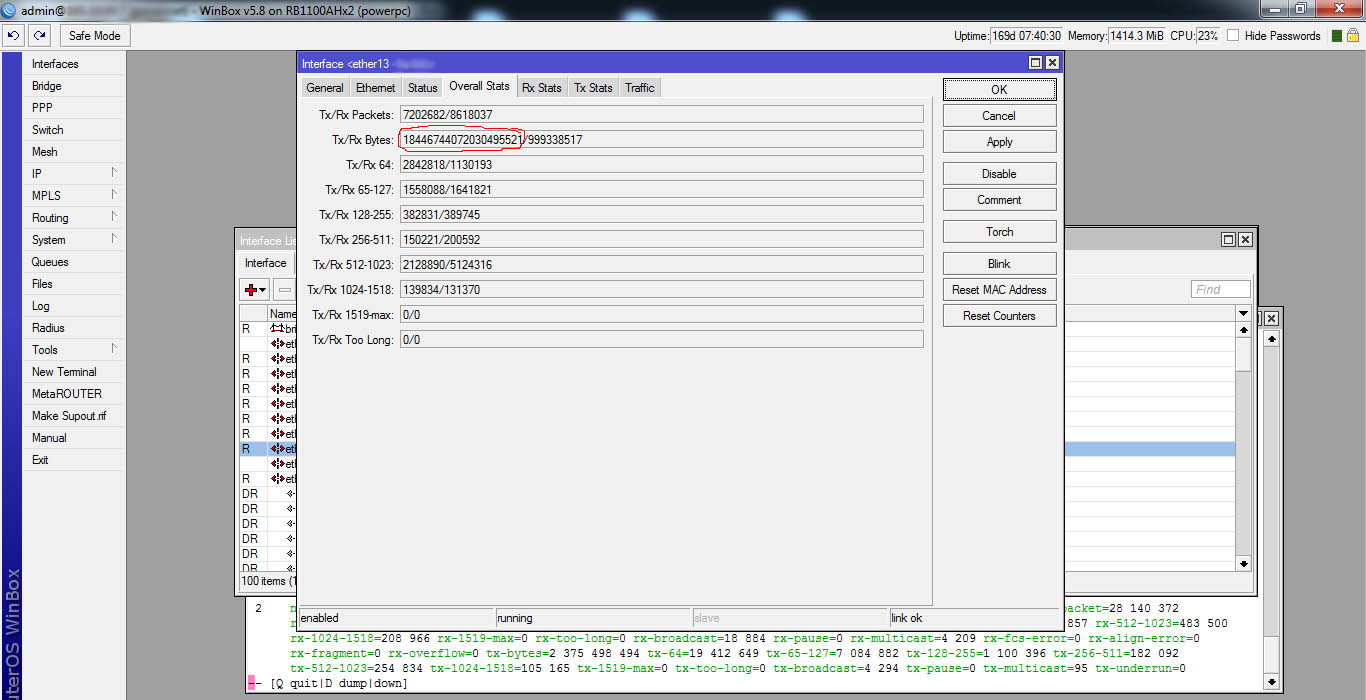1366x700 pixels.
Task: Launch Torch for this interface
Action: click(999, 232)
